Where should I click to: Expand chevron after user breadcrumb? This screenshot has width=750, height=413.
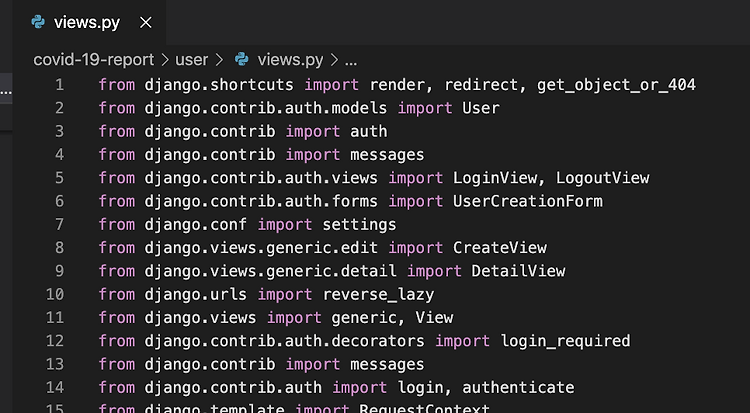[219, 60]
